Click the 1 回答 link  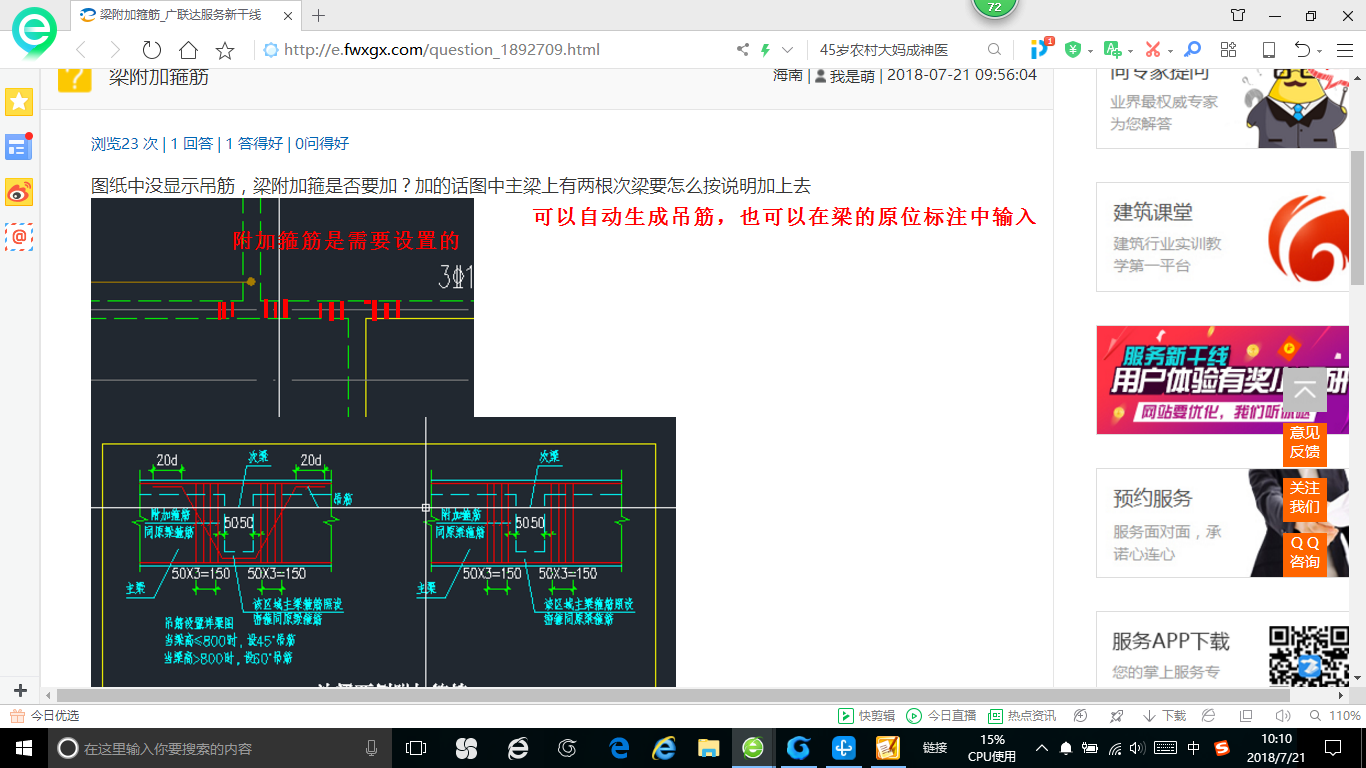pyautogui.click(x=192, y=143)
